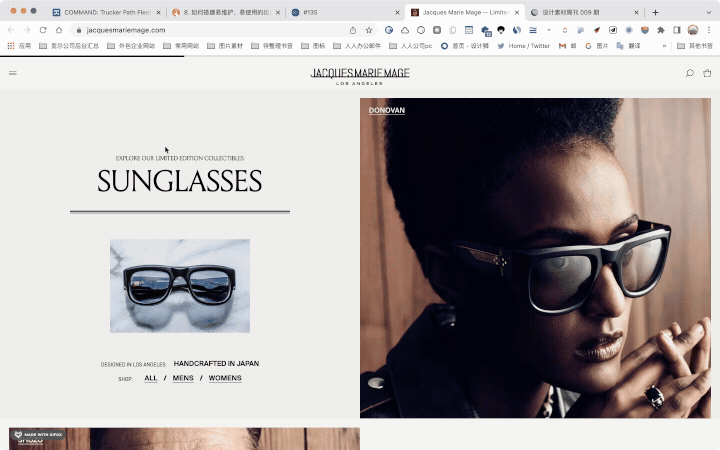Click the share icon in address bar
The height and width of the screenshot is (450, 720).
(353, 30)
